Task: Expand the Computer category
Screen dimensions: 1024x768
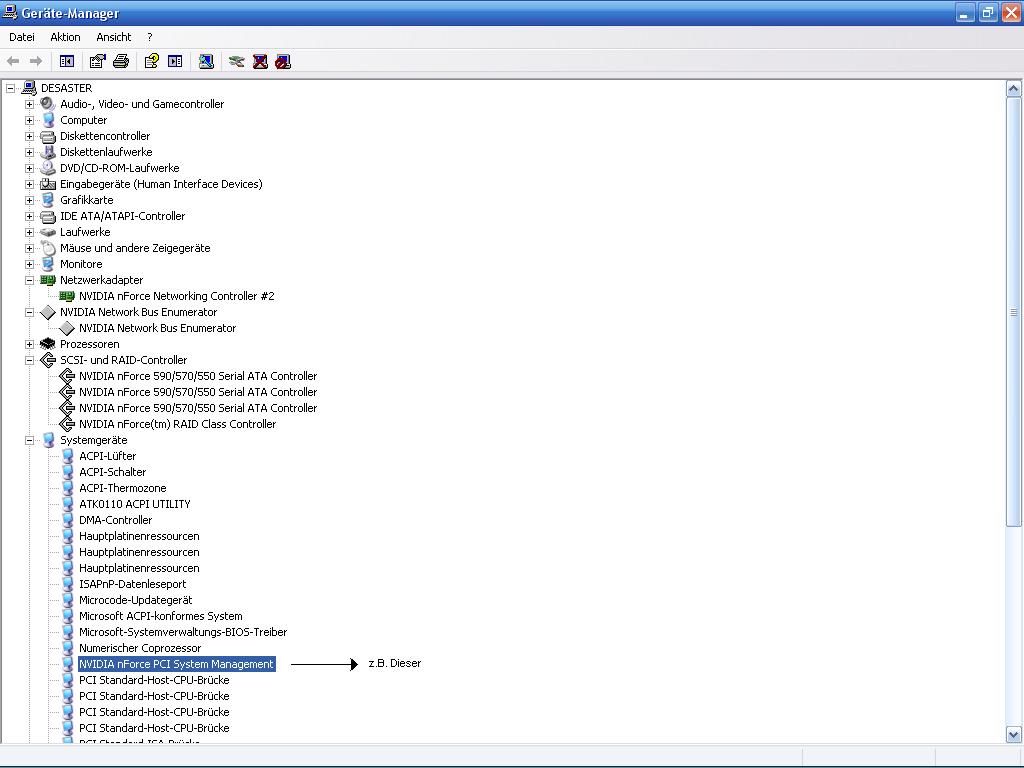Action: 29,120
